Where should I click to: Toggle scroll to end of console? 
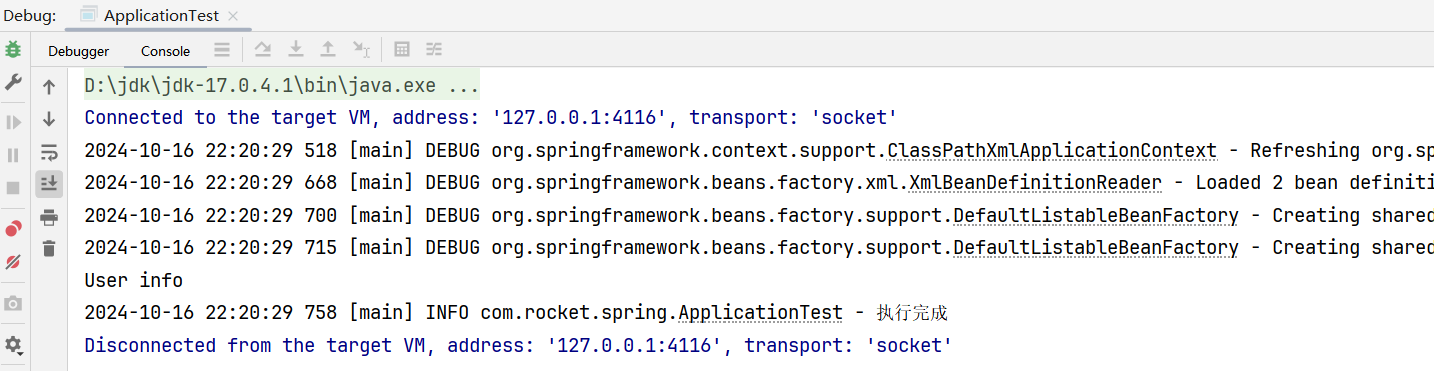[49, 184]
